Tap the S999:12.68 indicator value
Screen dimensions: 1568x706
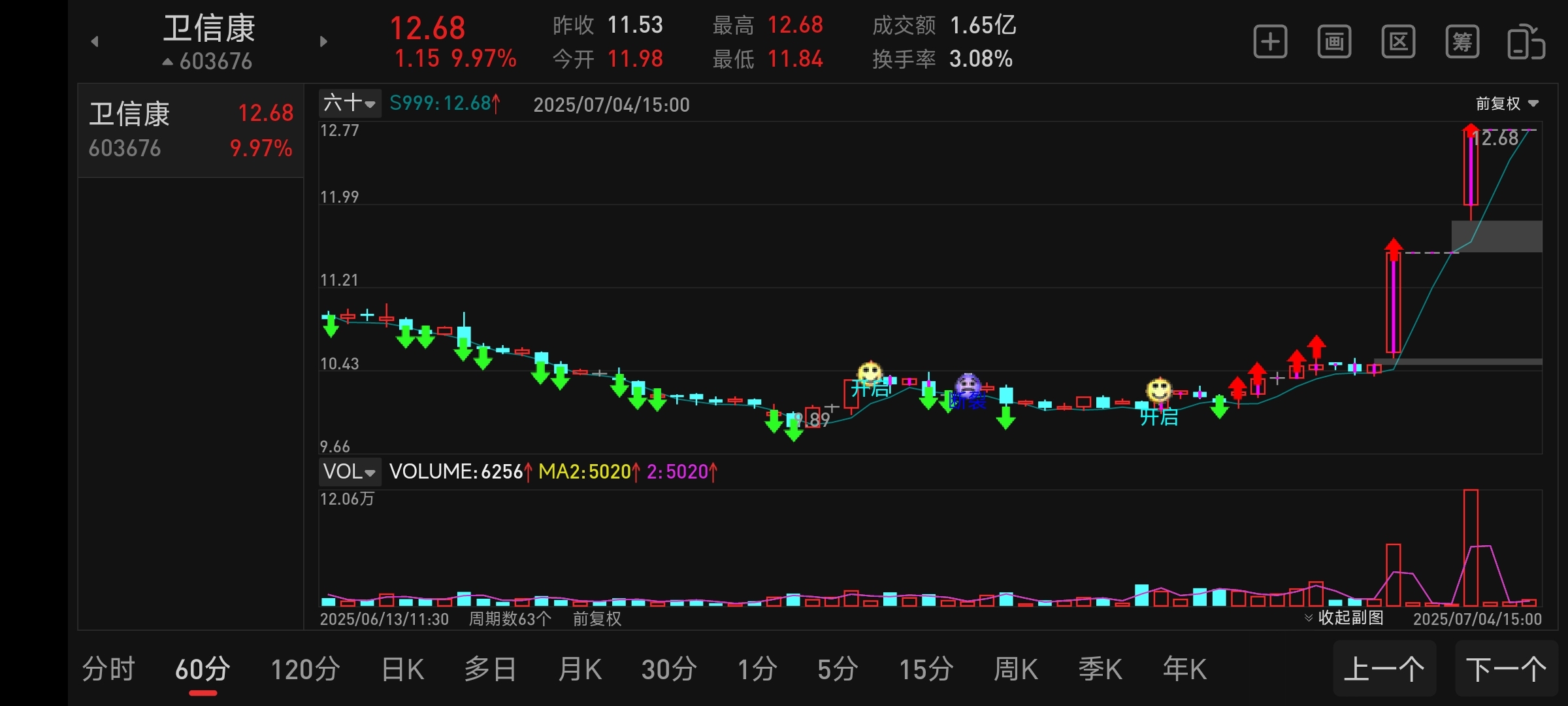tap(446, 103)
